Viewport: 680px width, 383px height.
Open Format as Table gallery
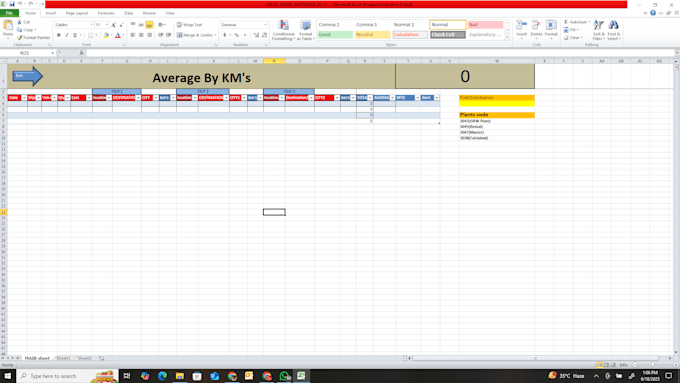(x=305, y=30)
